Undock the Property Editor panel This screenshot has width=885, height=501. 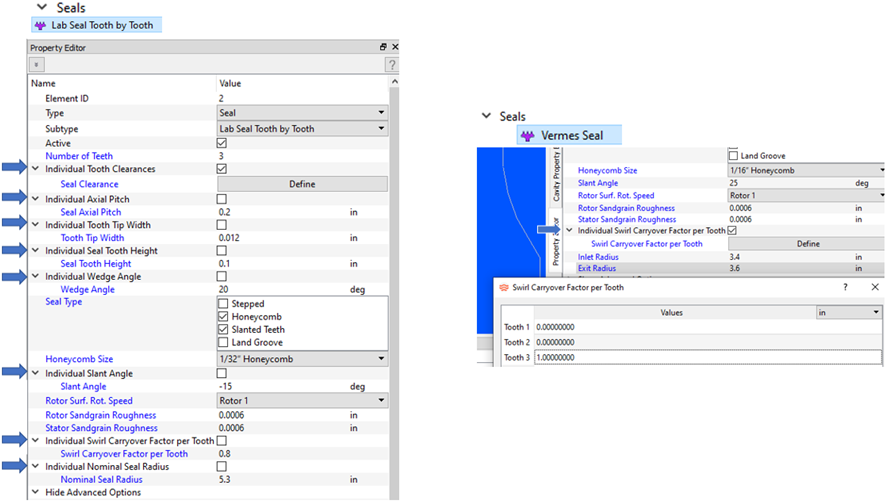click(382, 47)
